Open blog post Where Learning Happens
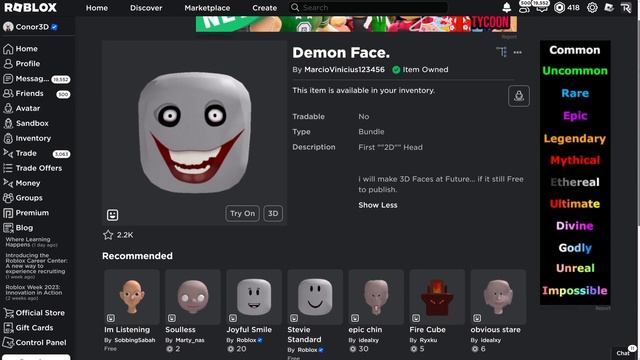640x360 pixels. (x=31, y=242)
